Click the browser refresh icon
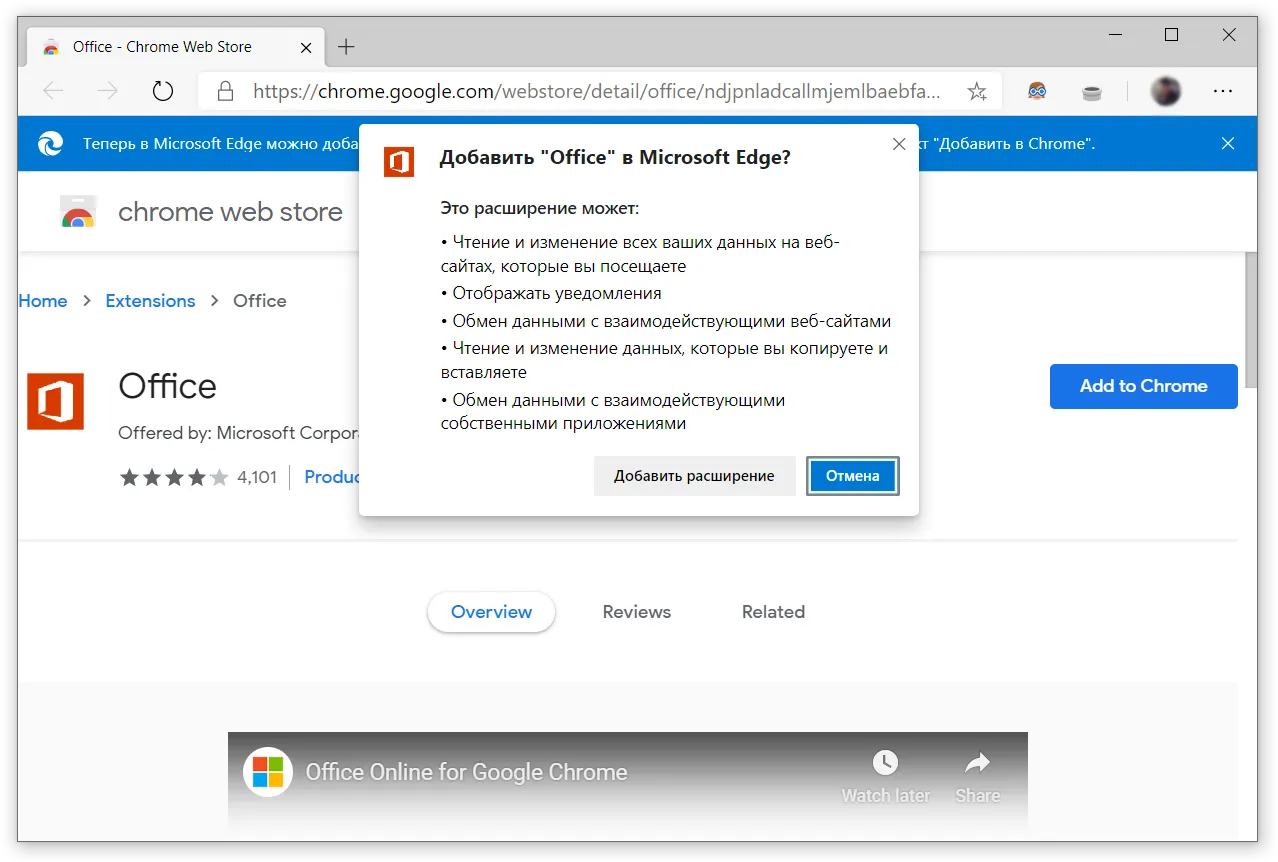Viewport: 1278px width, 862px height. (x=162, y=92)
